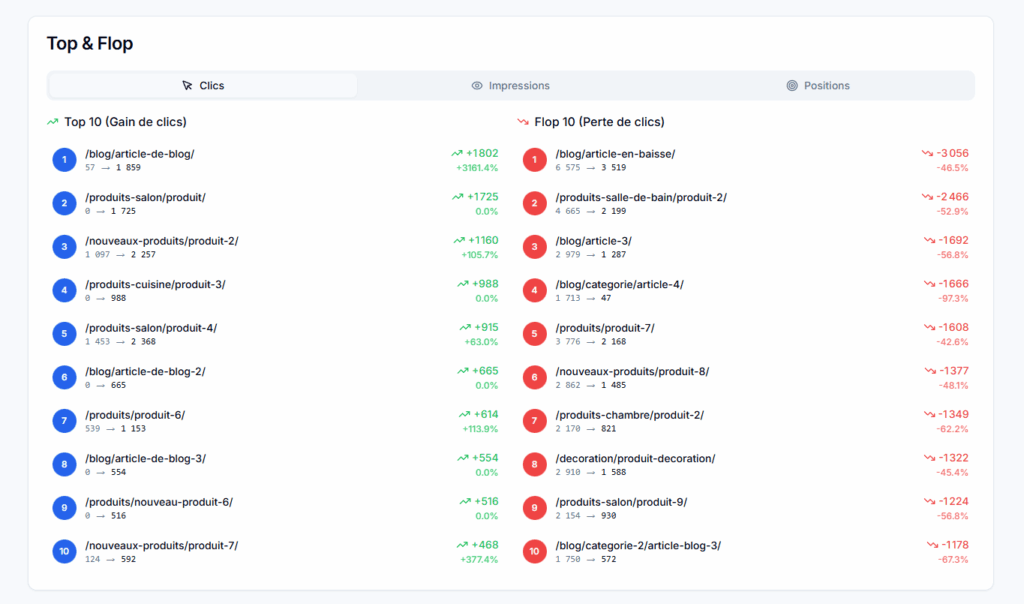
Task: Select the /decoration/produit-decoration/ path
Action: click(635, 458)
